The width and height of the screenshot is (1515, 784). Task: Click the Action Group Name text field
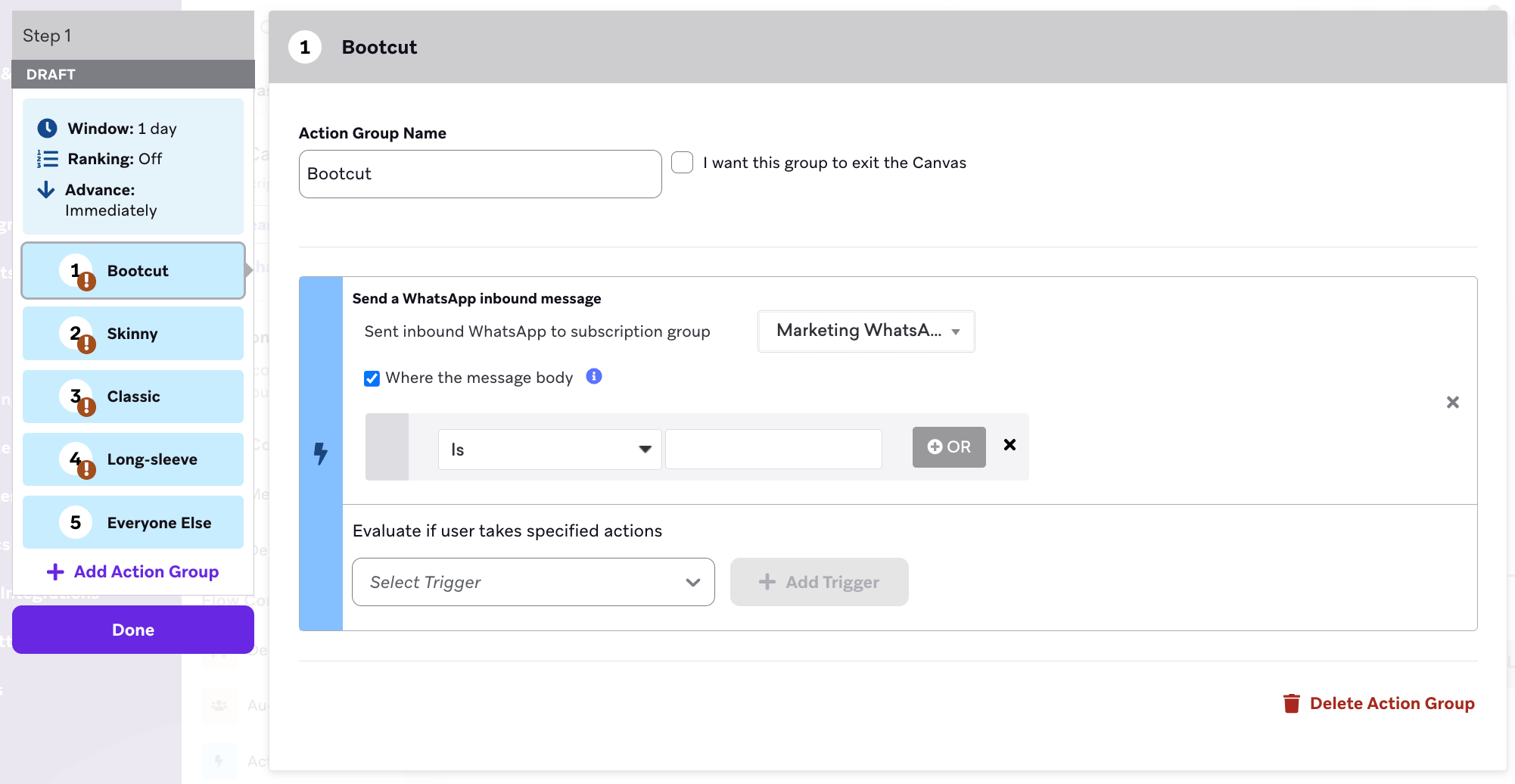480,174
